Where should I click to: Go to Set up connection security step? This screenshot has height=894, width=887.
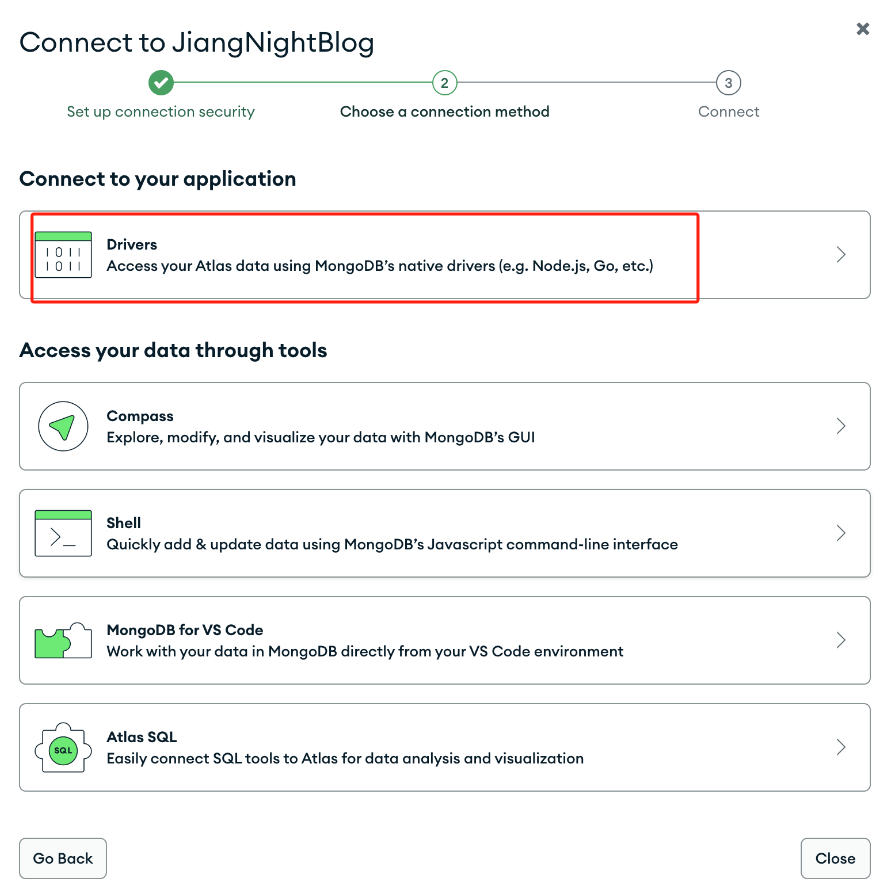[x=161, y=112]
